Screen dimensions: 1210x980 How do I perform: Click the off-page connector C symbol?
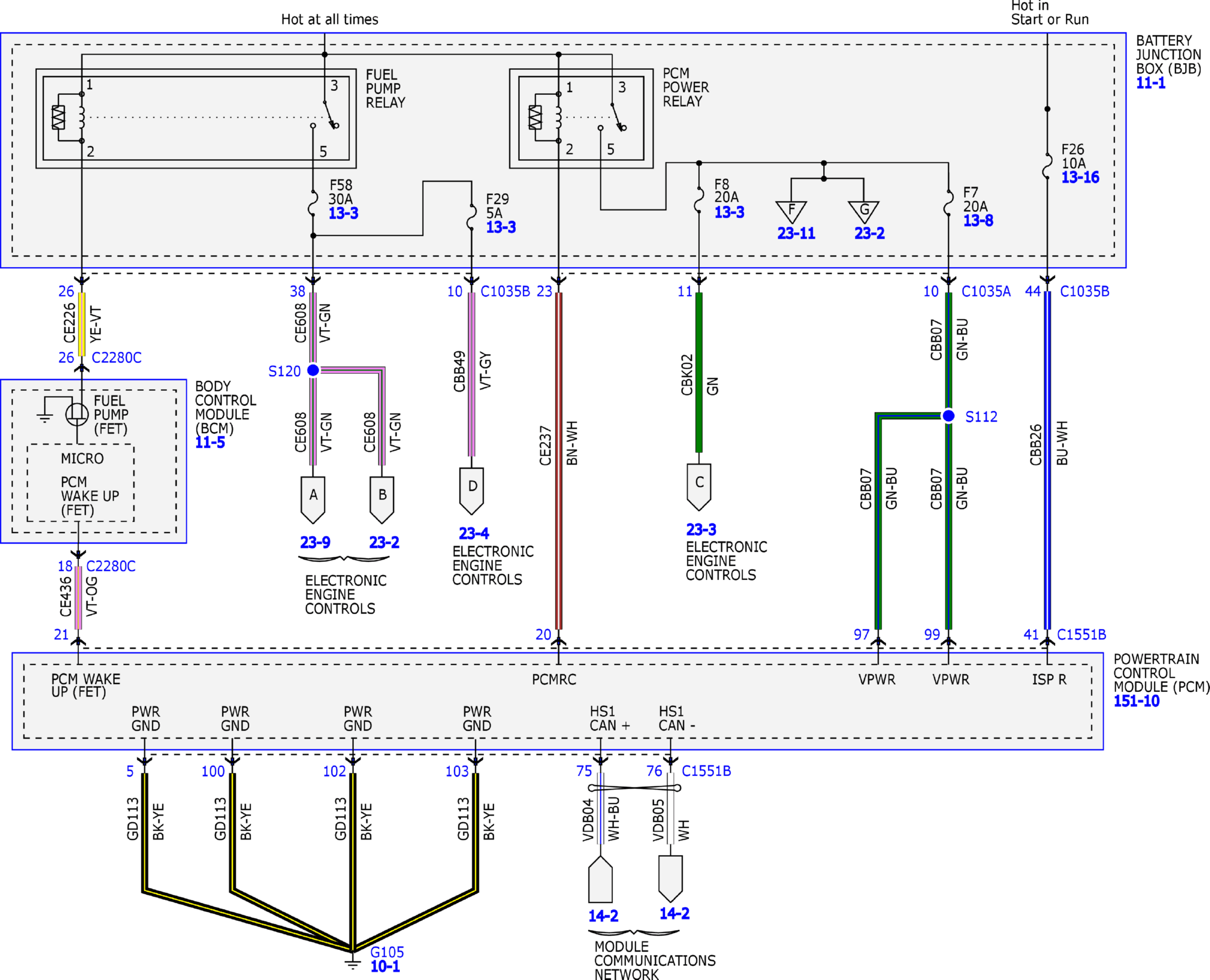coord(699,487)
